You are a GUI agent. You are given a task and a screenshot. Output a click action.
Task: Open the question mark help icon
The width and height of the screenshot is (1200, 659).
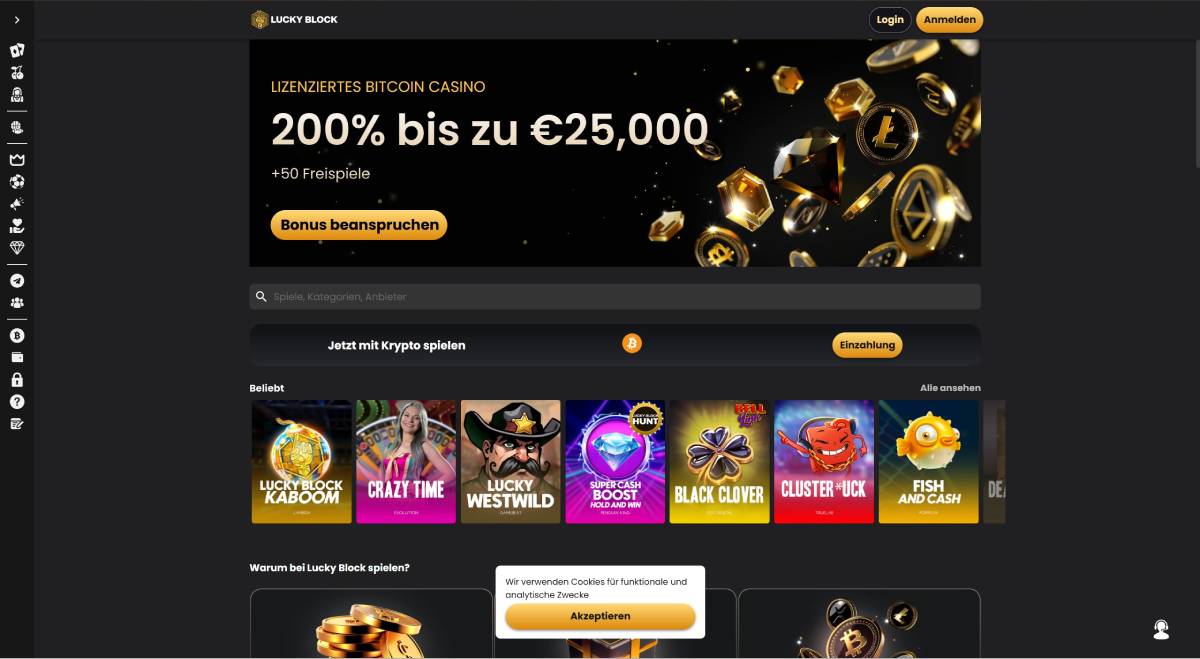click(17, 402)
